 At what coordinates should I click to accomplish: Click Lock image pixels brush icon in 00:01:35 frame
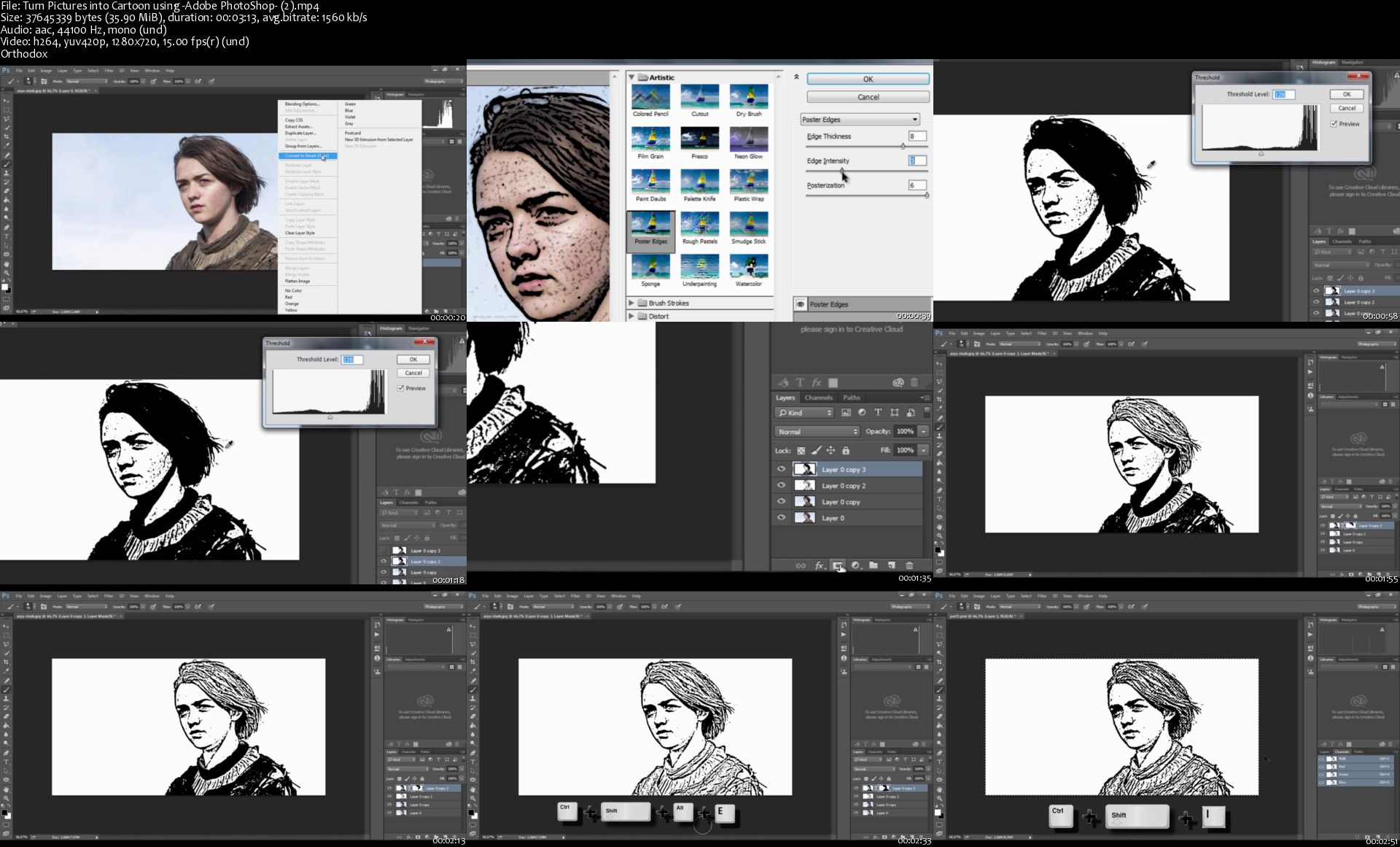point(816,451)
